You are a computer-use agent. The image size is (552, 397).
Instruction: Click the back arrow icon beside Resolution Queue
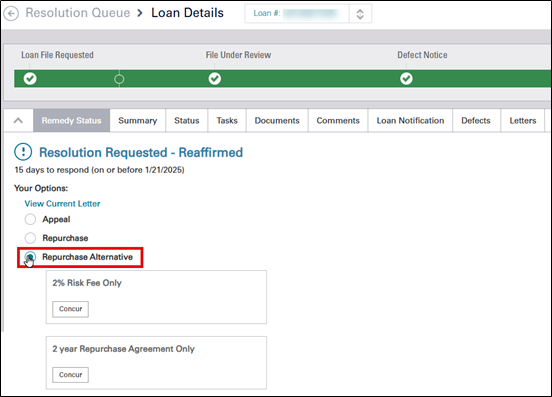click(x=11, y=14)
